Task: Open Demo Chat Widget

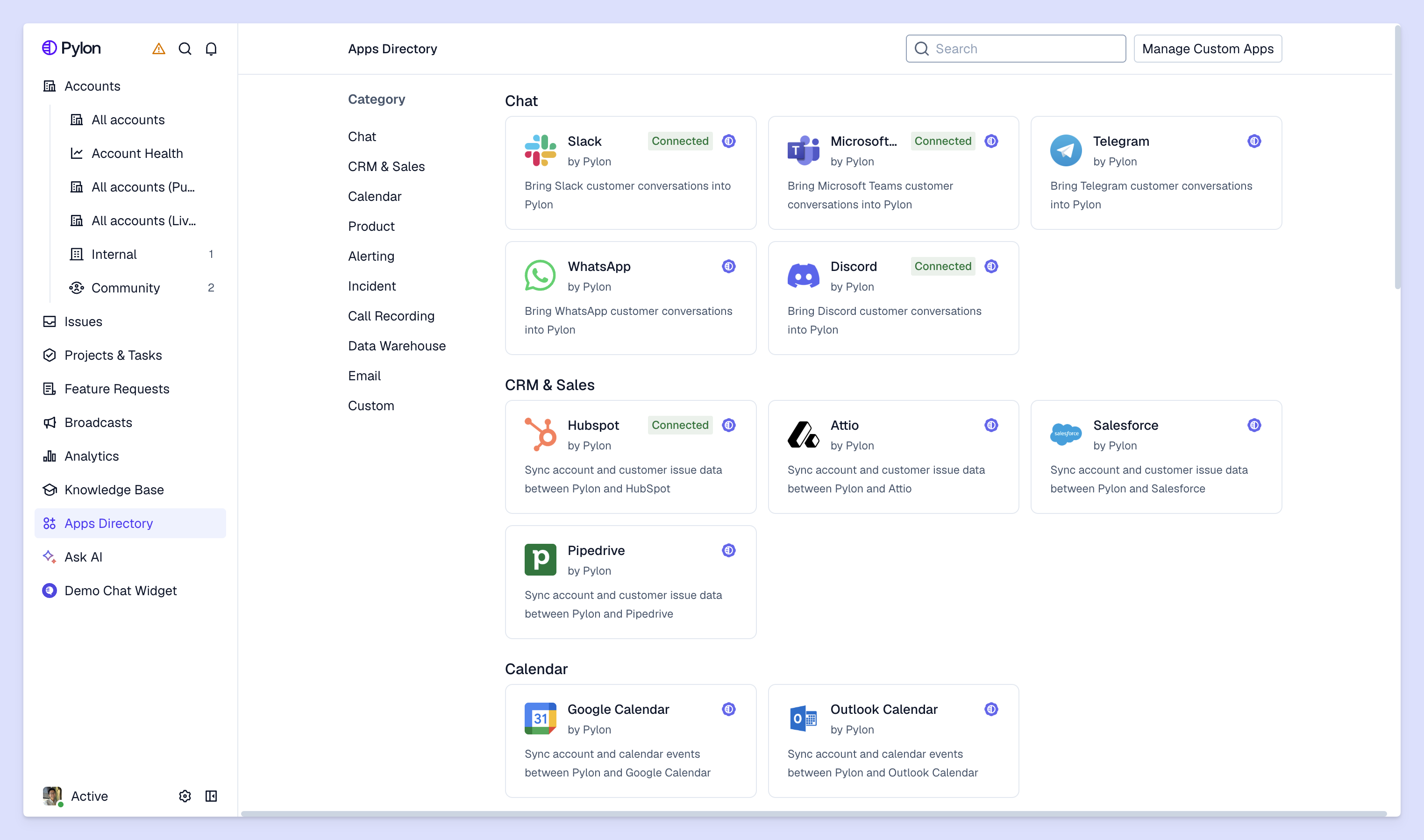Action: click(x=130, y=591)
